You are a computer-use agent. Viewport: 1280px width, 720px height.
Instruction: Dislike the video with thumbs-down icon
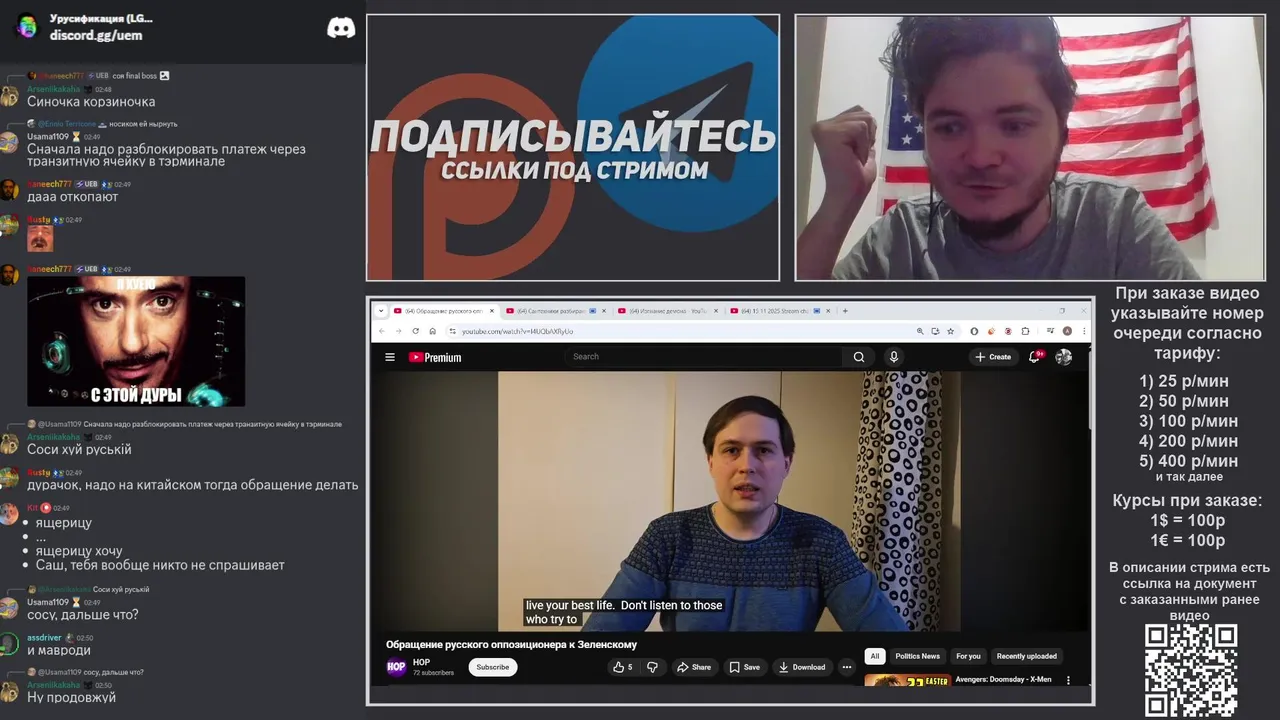tap(652, 667)
